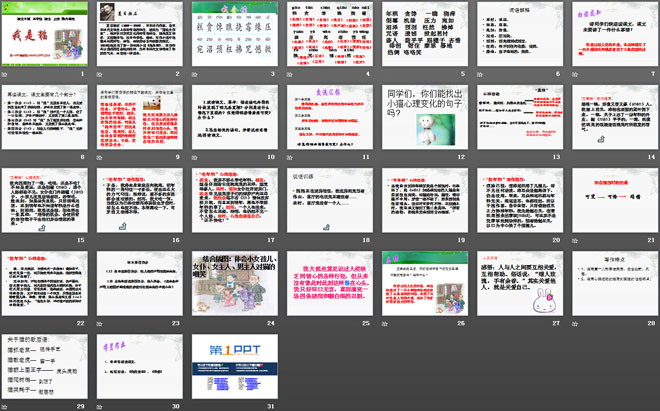Select slide 11 with the blue diagram boxes
Viewport: 660px width, 411px height.
[x=327, y=118]
